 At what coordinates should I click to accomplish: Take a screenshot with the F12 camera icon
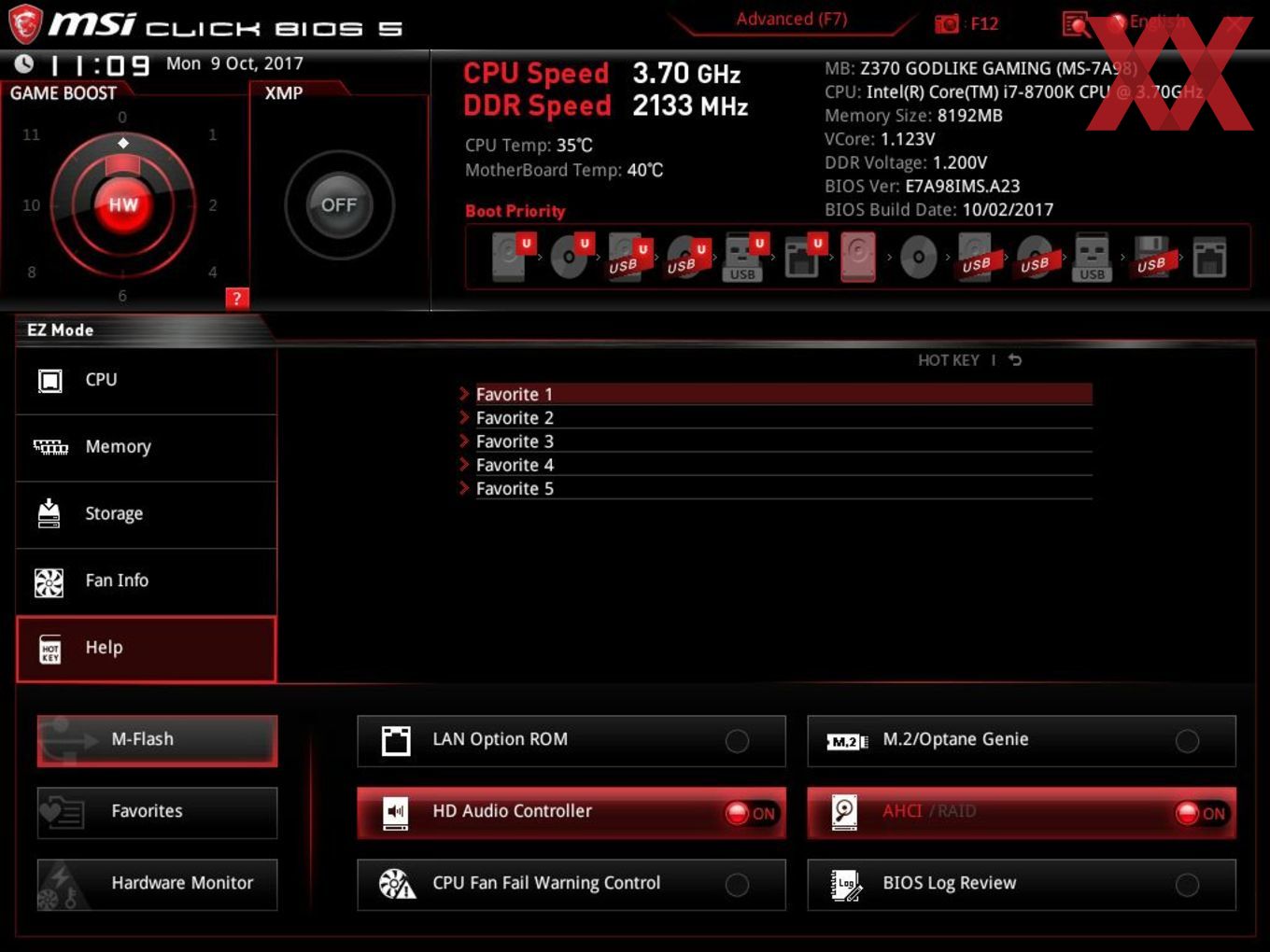[947, 23]
